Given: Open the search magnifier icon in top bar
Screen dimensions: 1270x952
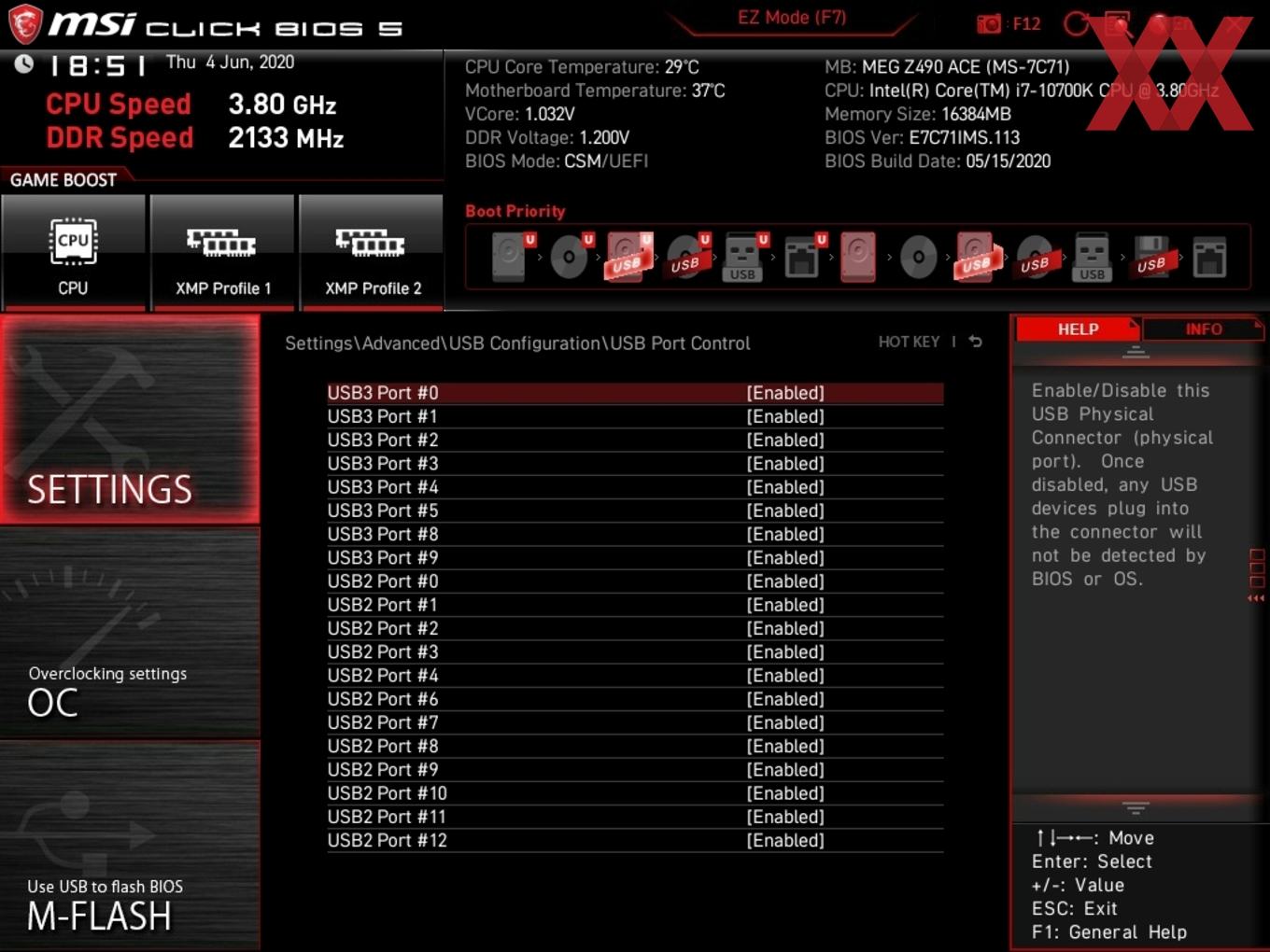Looking at the screenshot, I should click(x=1118, y=23).
